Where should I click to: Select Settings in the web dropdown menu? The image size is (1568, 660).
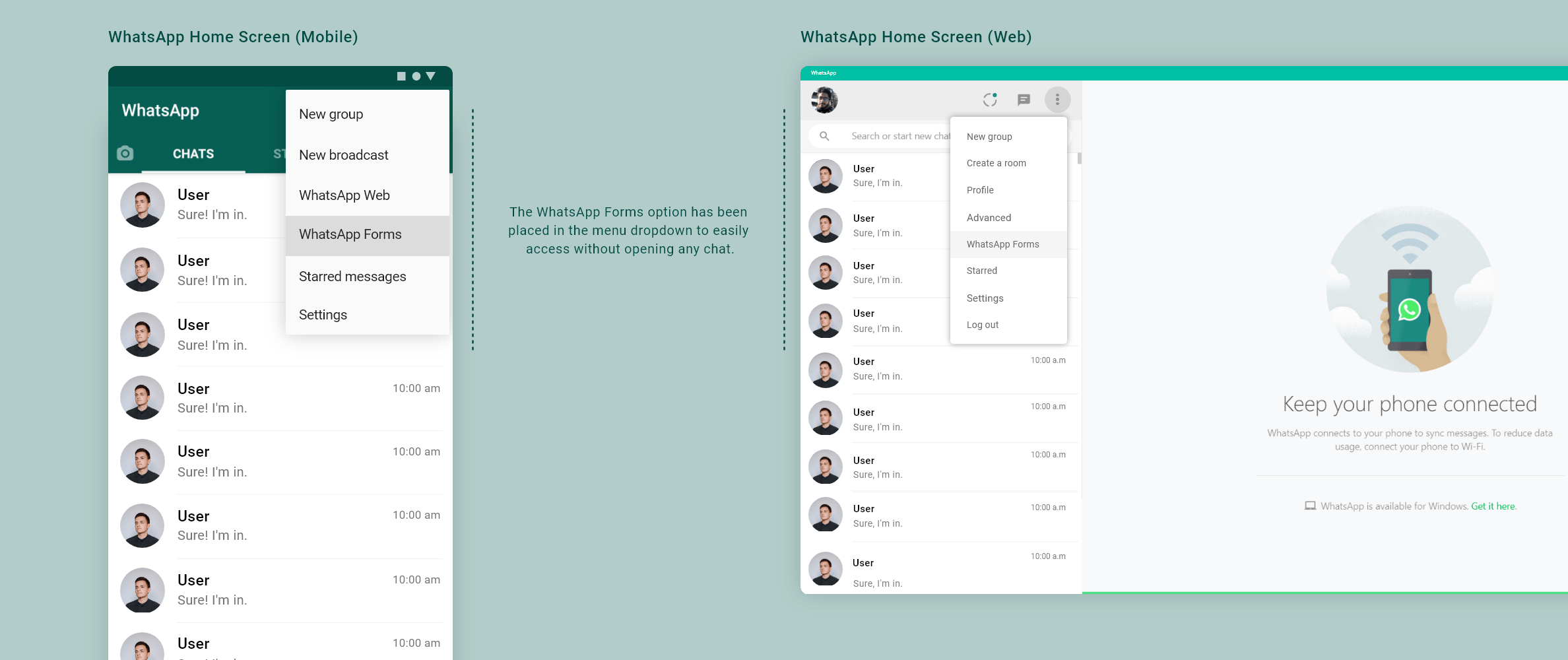[984, 298]
